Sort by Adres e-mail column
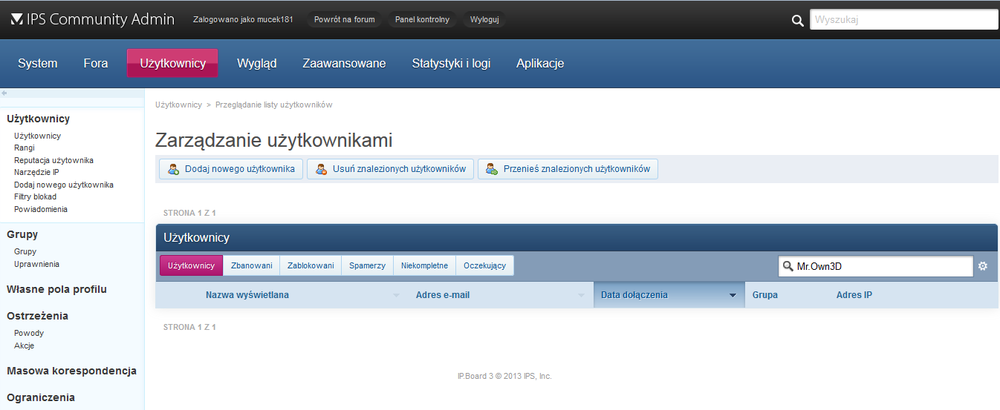Screen dimensions: 1000x410 [442, 295]
